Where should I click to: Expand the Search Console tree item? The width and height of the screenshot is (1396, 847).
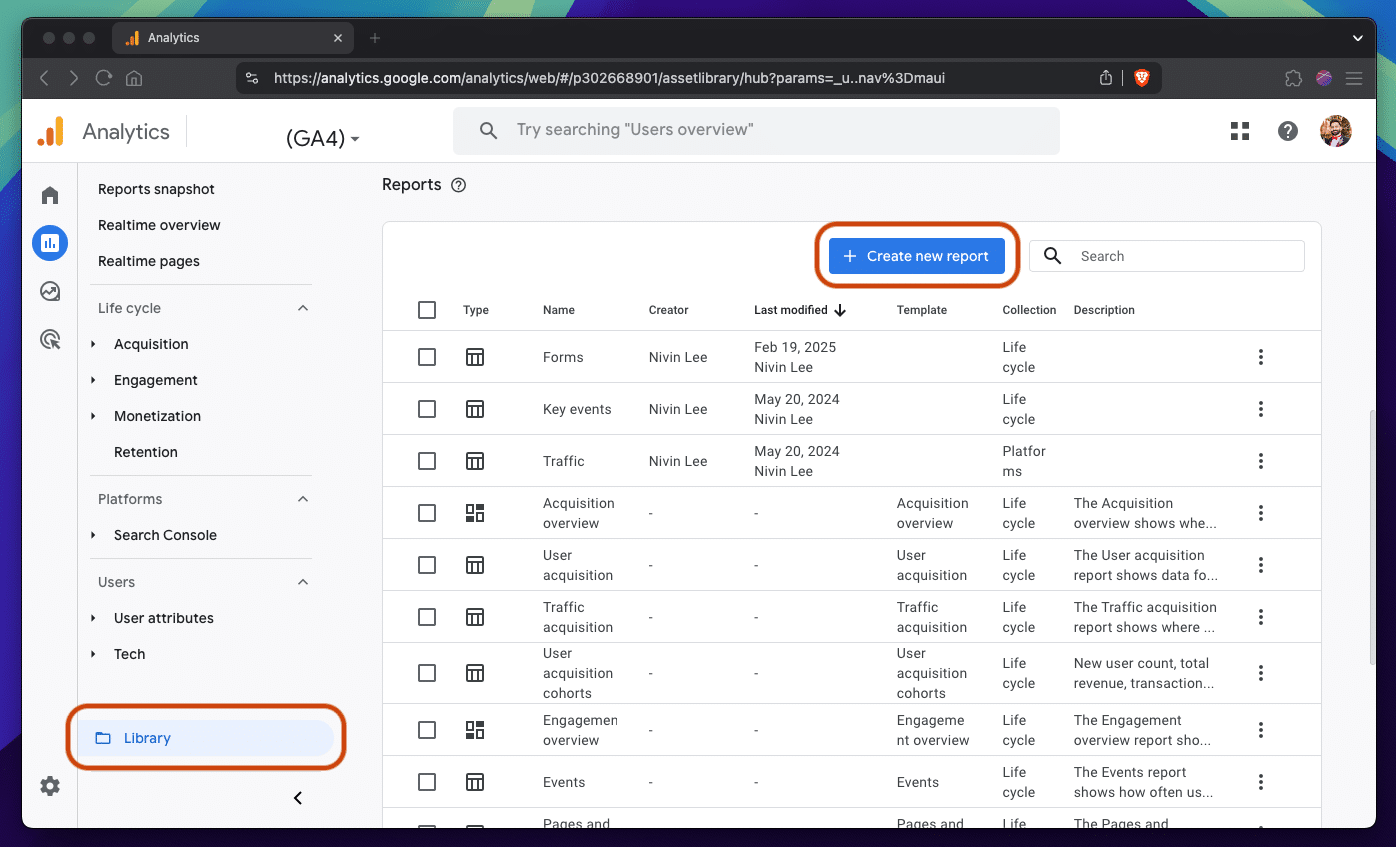(94, 535)
